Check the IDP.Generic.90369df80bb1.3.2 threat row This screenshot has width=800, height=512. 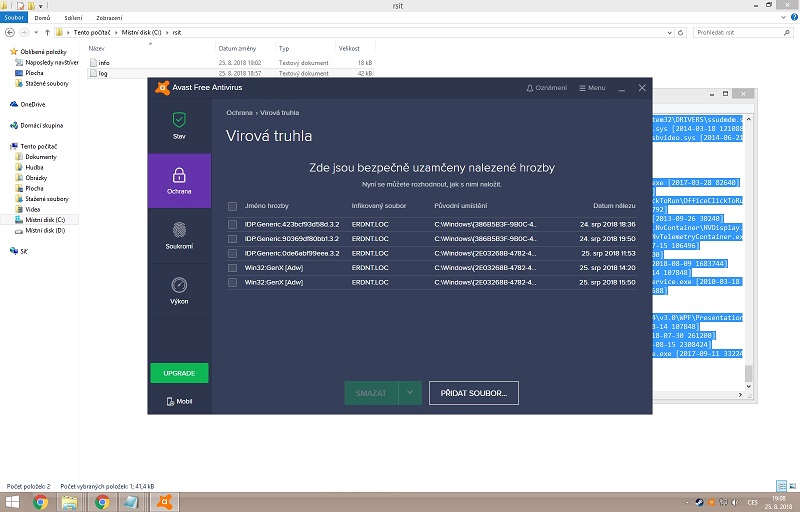233,239
